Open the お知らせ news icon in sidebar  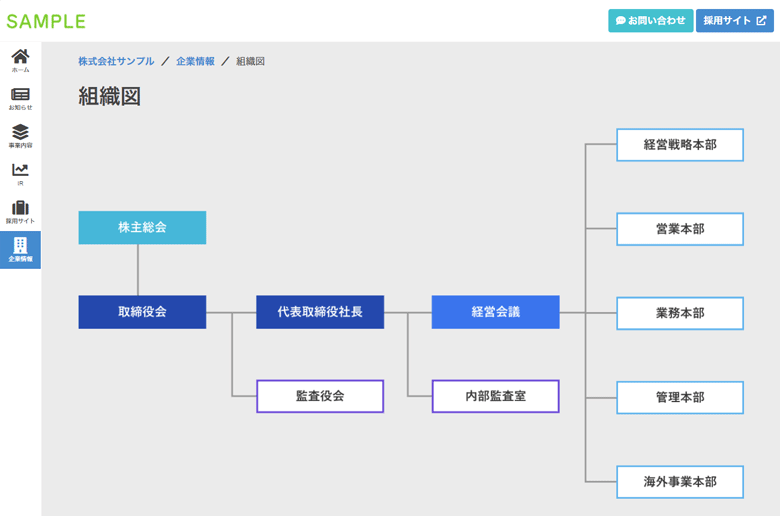click(20, 98)
